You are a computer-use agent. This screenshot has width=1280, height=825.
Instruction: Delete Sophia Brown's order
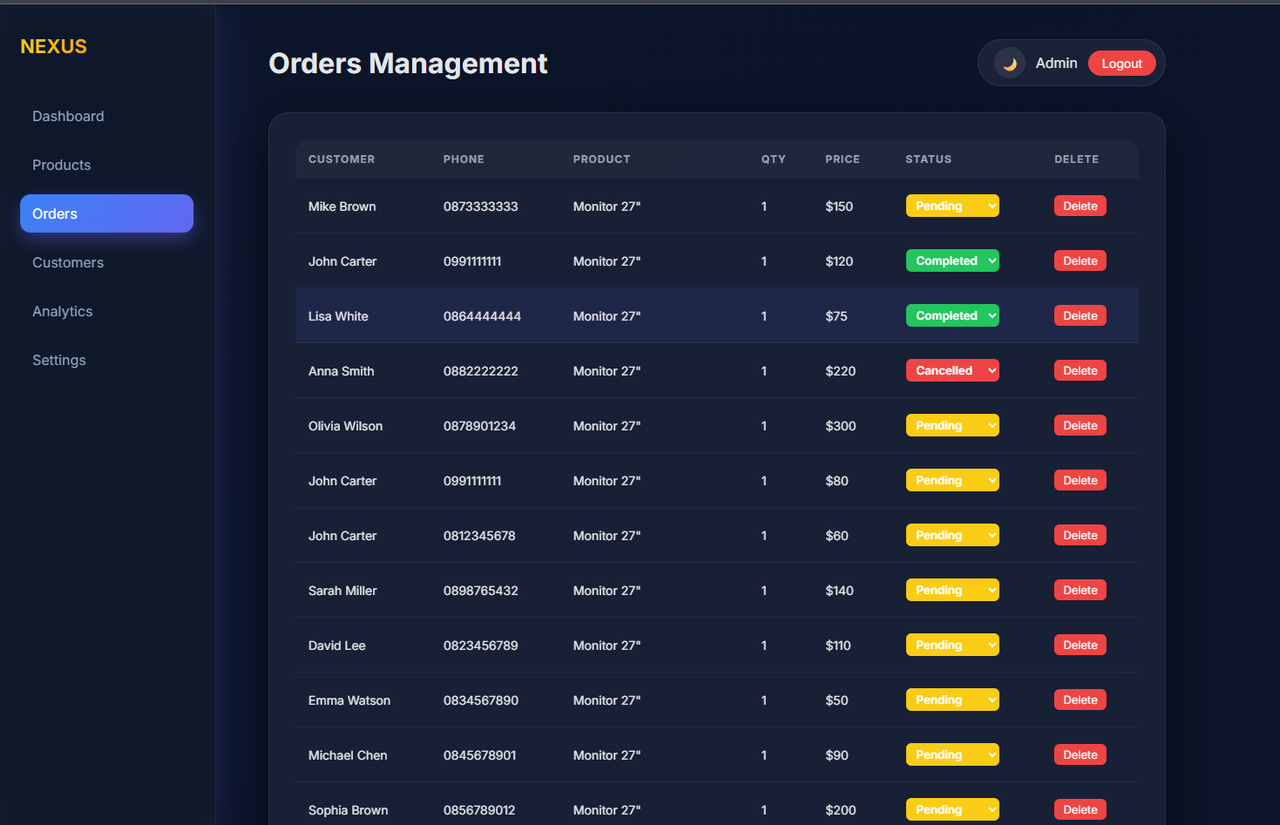point(1080,810)
